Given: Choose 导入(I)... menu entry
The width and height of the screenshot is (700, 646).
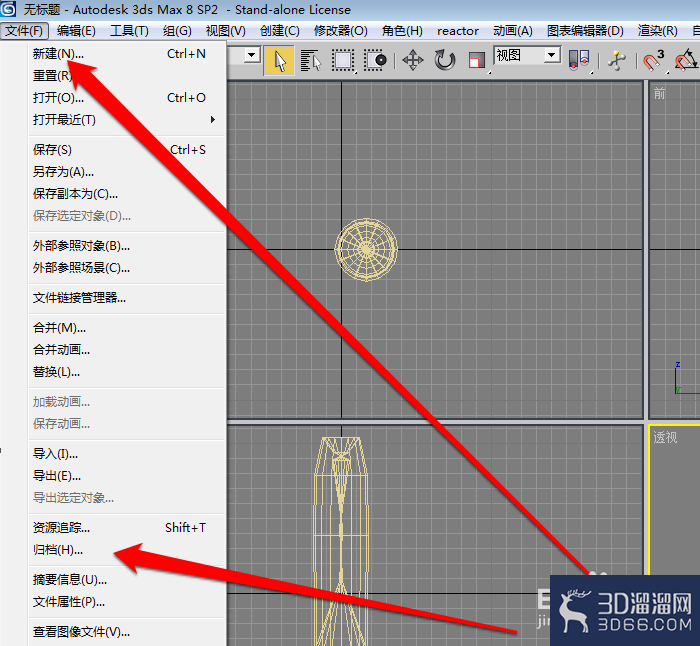Looking at the screenshot, I should [x=127, y=454].
